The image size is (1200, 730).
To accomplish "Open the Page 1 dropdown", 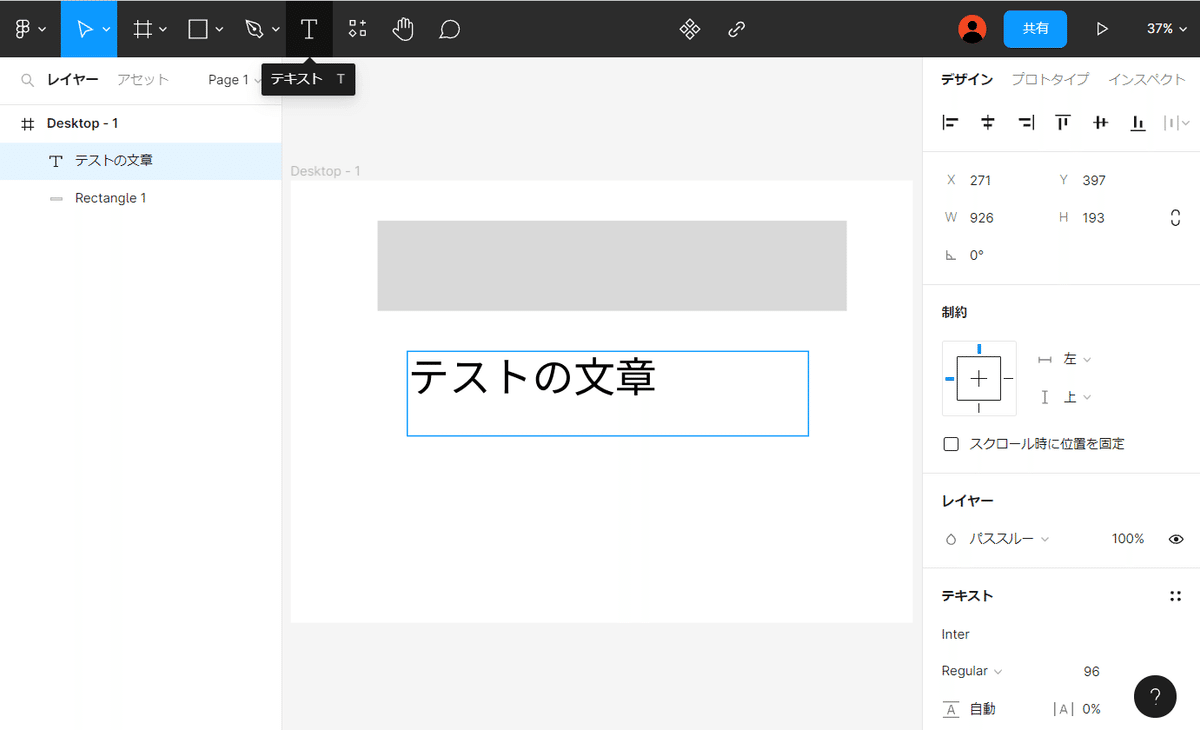I will 235,80.
